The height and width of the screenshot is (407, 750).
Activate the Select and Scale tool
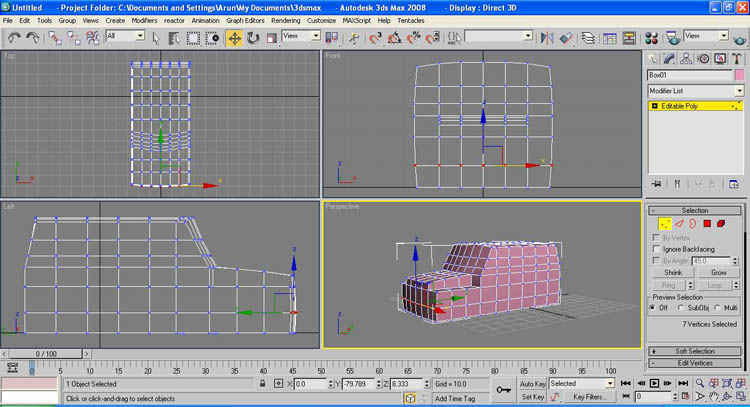(x=272, y=38)
